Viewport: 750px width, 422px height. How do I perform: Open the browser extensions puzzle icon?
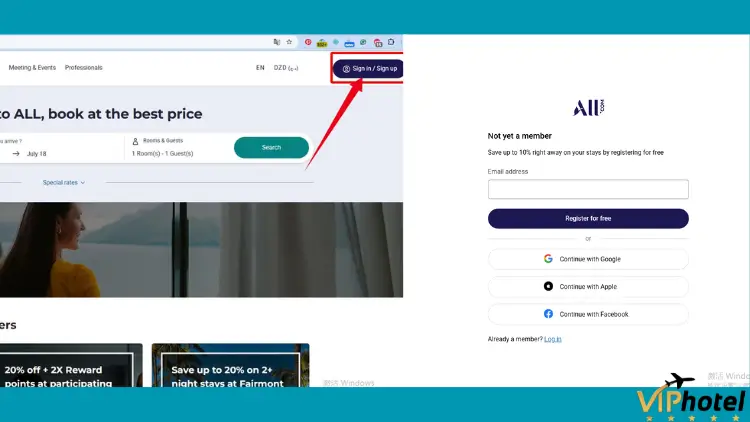[x=391, y=42]
